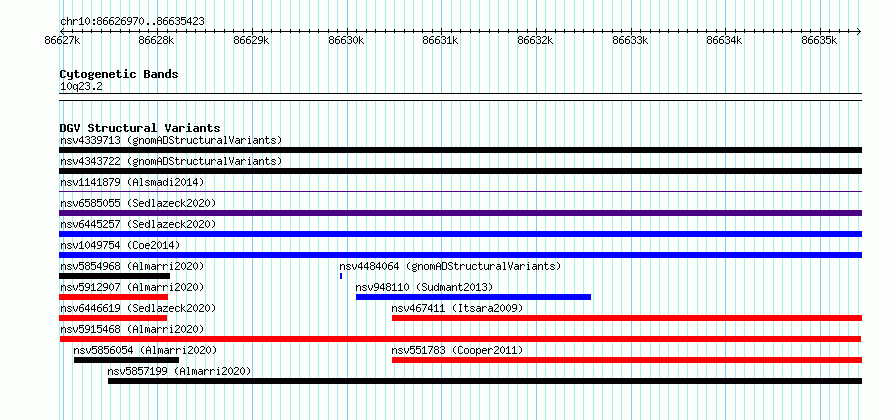Screen dimensions: 890x420
Task: Select the blue bar under nsv948110
Action: [473, 297]
